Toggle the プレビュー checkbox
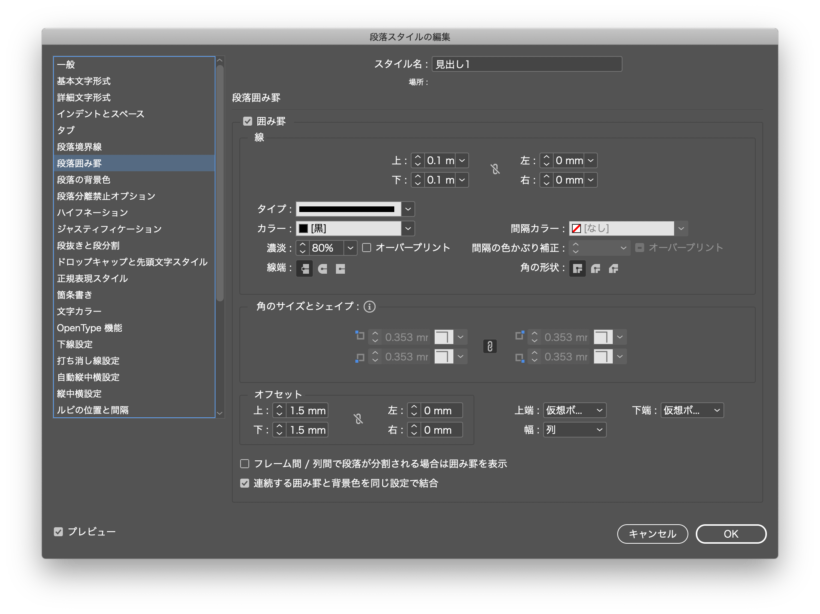The height and width of the screenshot is (614, 820). click(x=59, y=532)
